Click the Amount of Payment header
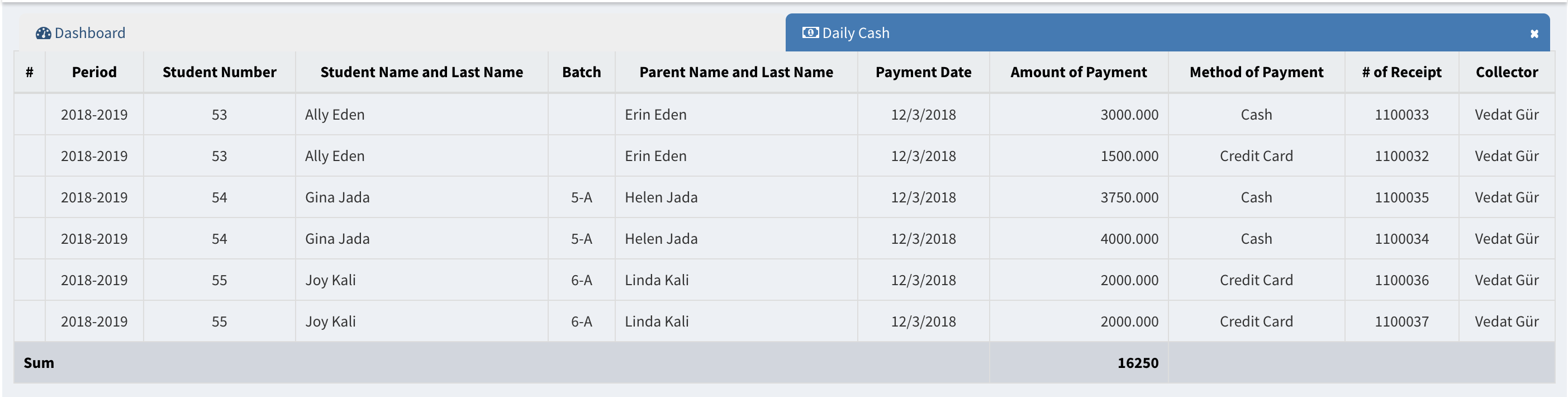This screenshot has height=397, width=1568. point(1078,72)
